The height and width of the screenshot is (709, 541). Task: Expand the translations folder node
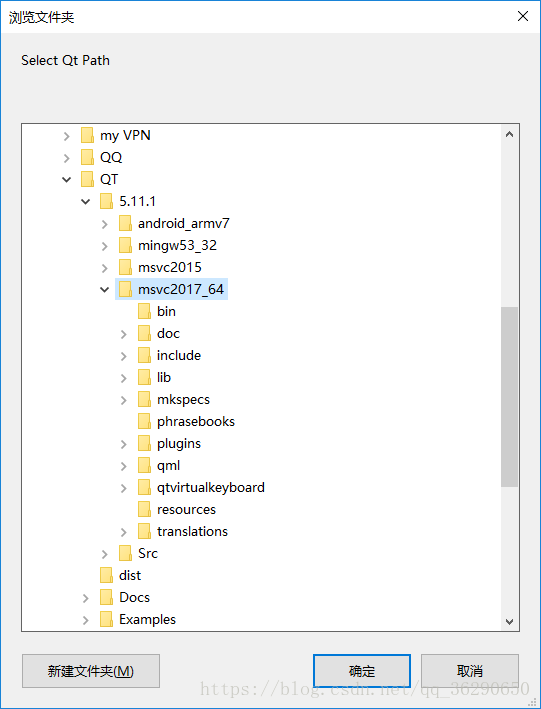124,532
